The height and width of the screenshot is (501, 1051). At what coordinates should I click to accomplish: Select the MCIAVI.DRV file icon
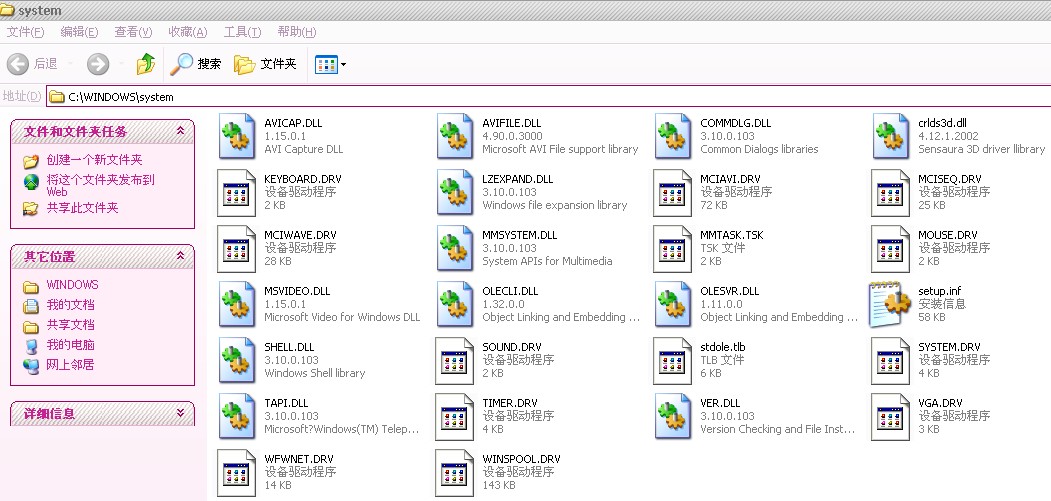coord(672,192)
